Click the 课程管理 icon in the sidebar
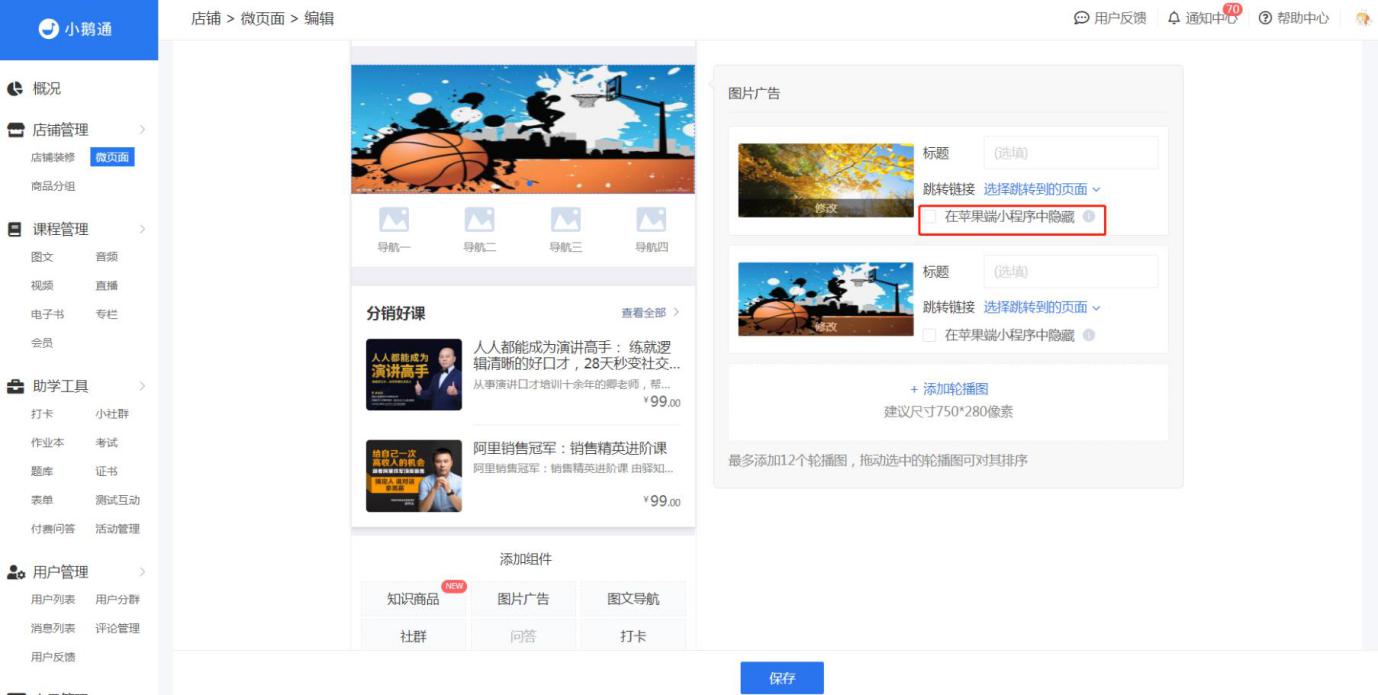The width and height of the screenshot is (1378, 695). click(15, 229)
